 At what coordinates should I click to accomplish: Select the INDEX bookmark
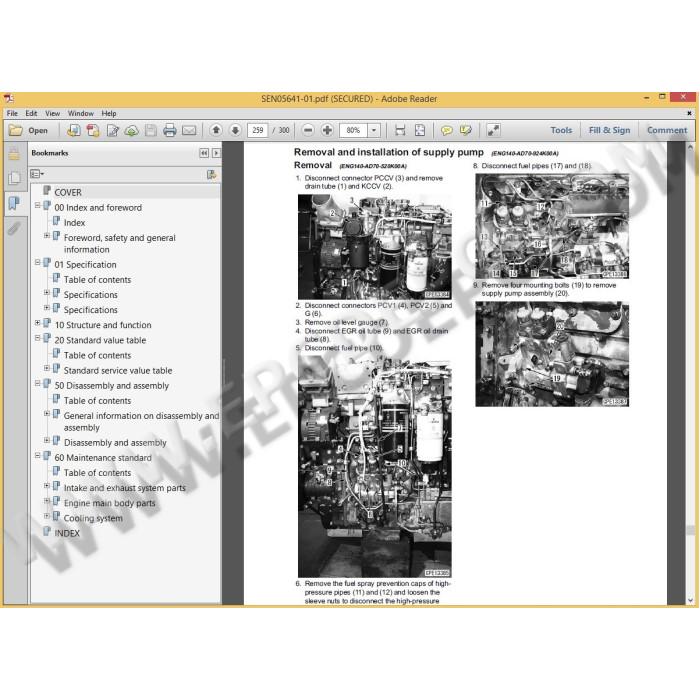coord(67,533)
